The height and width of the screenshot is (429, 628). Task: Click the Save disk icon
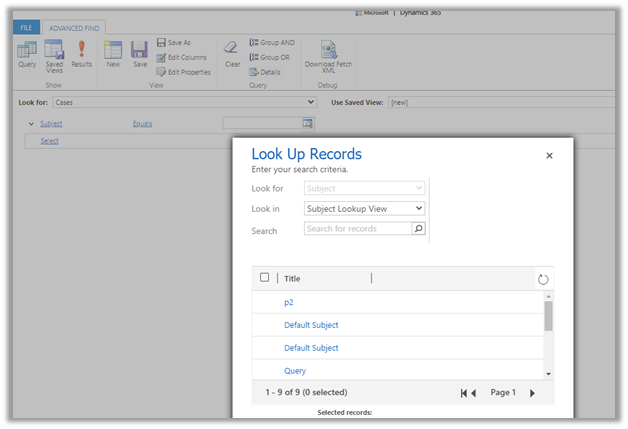(140, 51)
